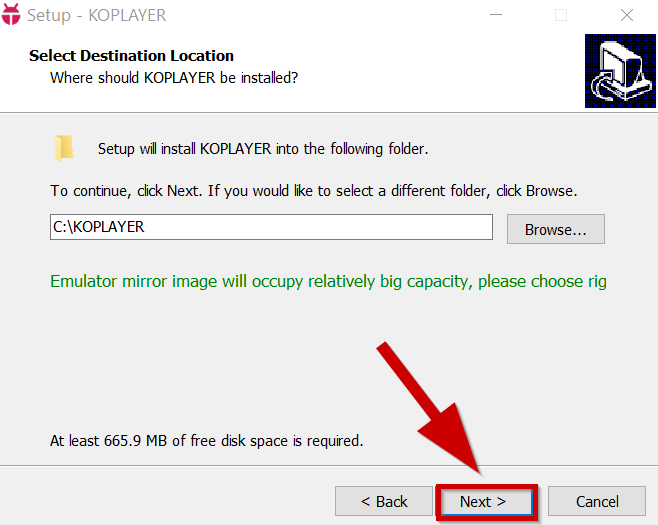Click the 'Select Destination Location' heading
Image resolution: width=658 pixels, height=525 pixels.
pyautogui.click(x=131, y=56)
